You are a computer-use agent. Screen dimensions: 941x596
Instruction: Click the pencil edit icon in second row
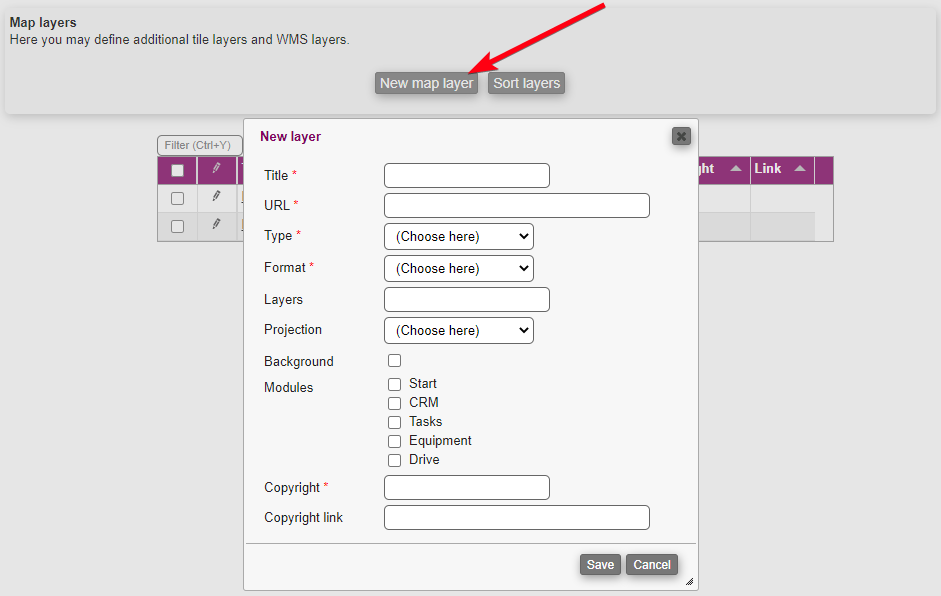216,225
